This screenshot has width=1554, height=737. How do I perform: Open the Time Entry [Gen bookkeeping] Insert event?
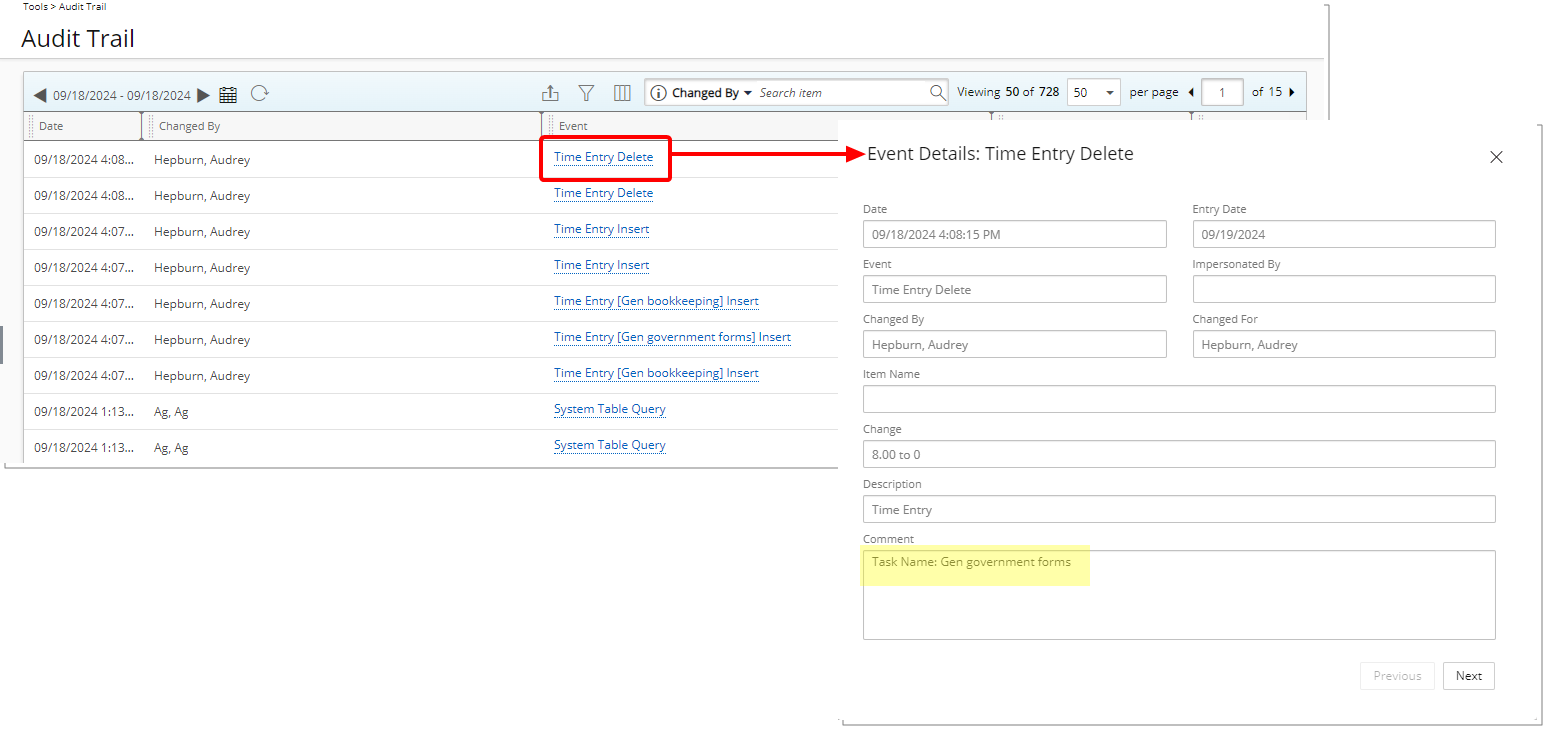656,303
